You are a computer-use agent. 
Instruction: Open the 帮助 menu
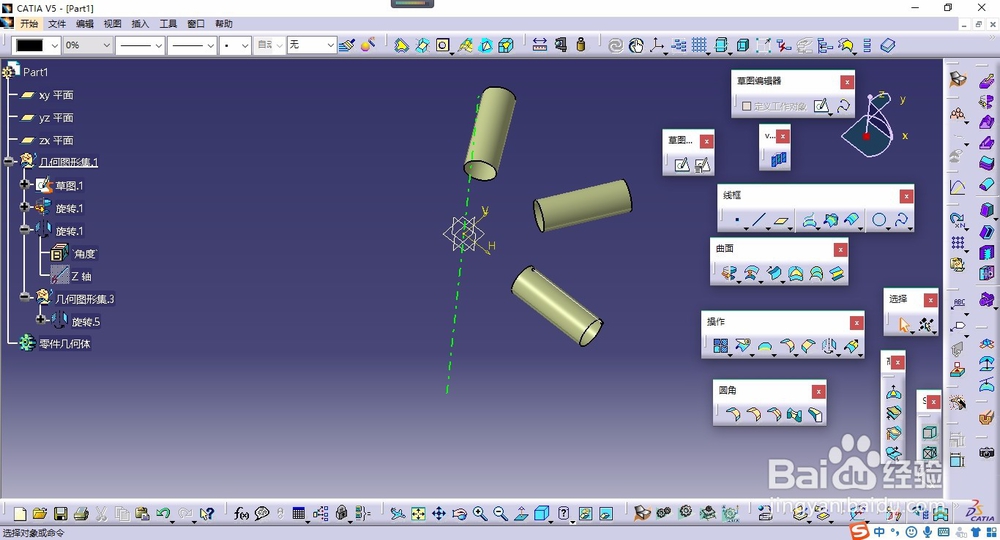(223, 24)
